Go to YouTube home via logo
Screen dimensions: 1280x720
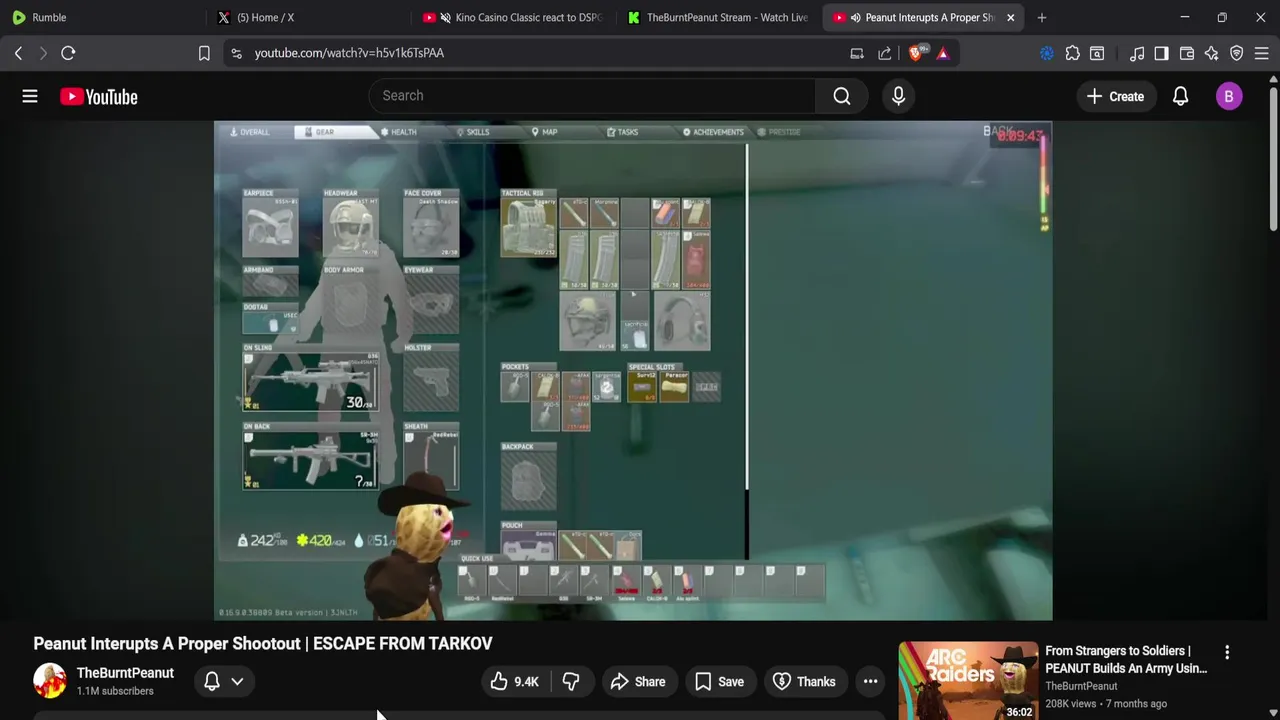click(98, 96)
